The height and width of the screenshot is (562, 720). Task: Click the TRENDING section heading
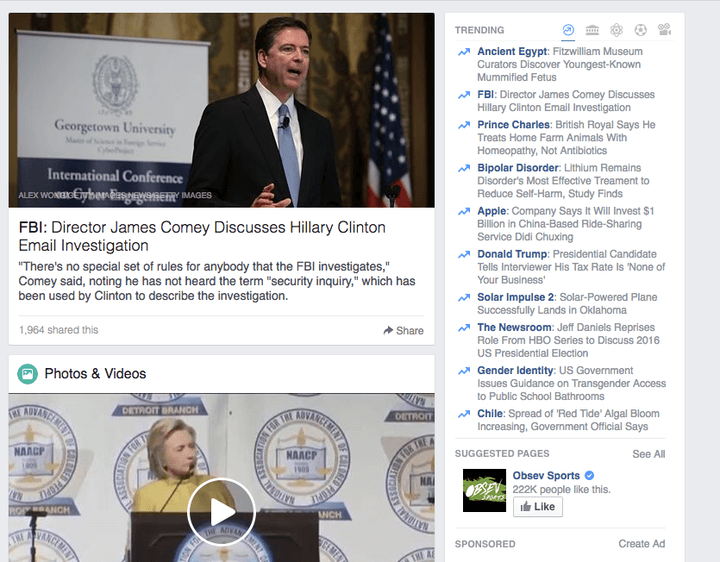(479, 30)
